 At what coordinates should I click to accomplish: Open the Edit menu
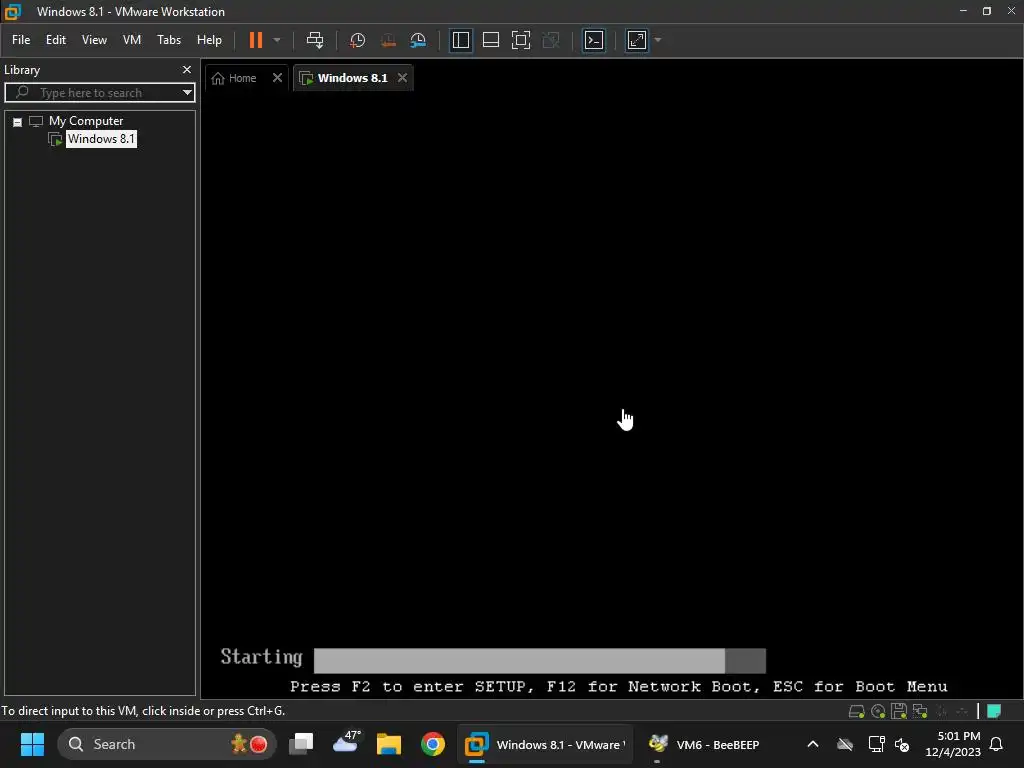click(x=56, y=40)
